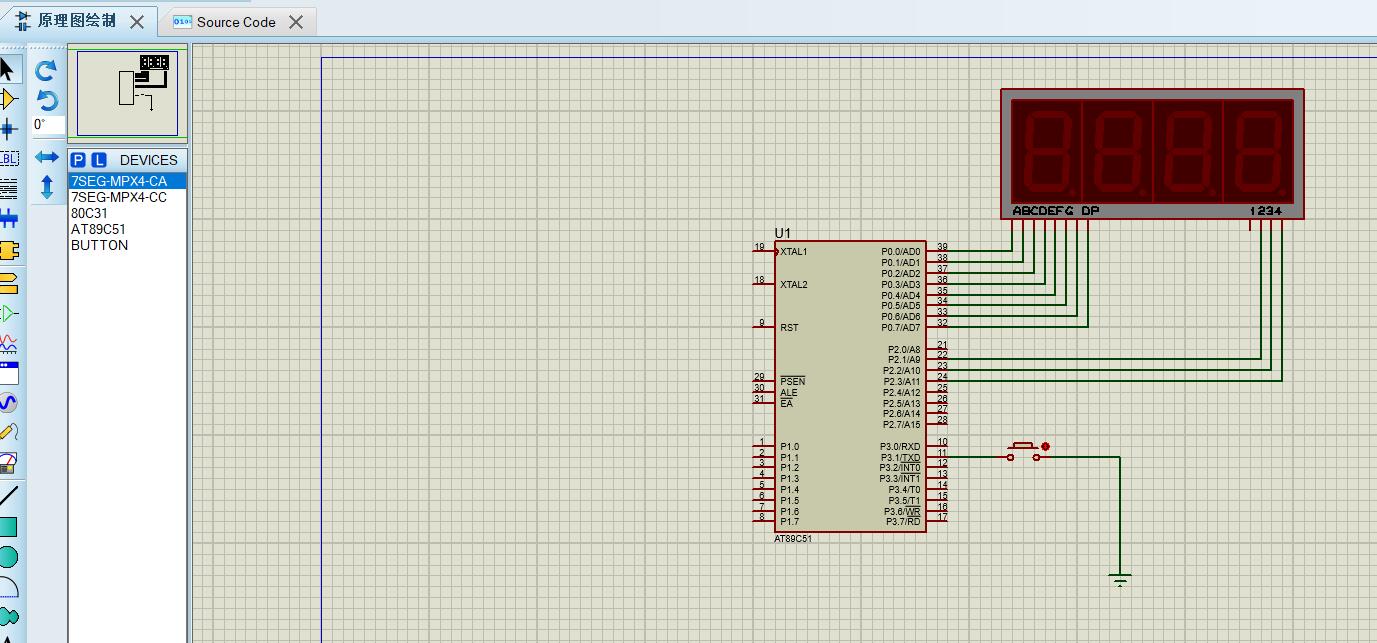The image size is (1377, 643).
Task: Flip component vertically (Y-Mirror)
Action: [46, 187]
